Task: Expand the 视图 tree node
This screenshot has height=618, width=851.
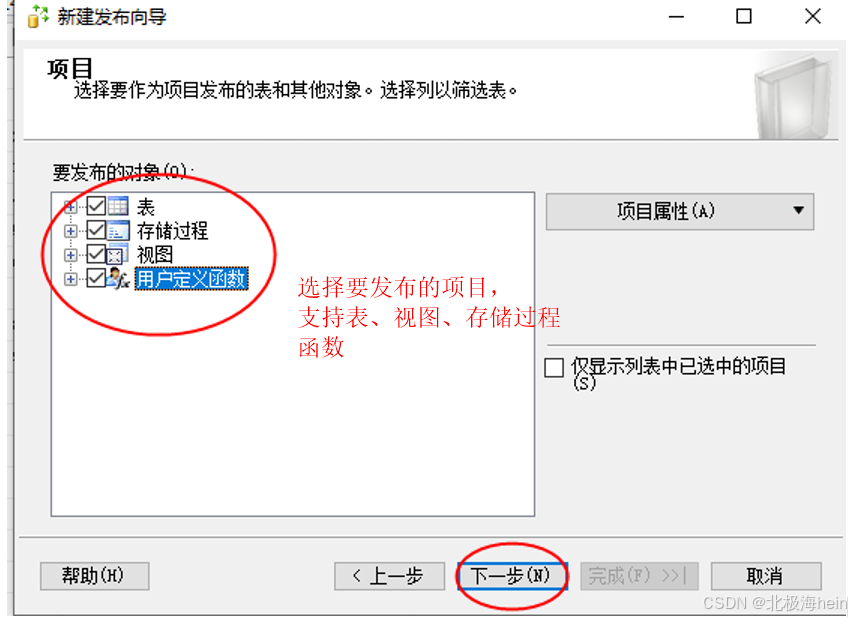Action: pyautogui.click(x=70, y=254)
